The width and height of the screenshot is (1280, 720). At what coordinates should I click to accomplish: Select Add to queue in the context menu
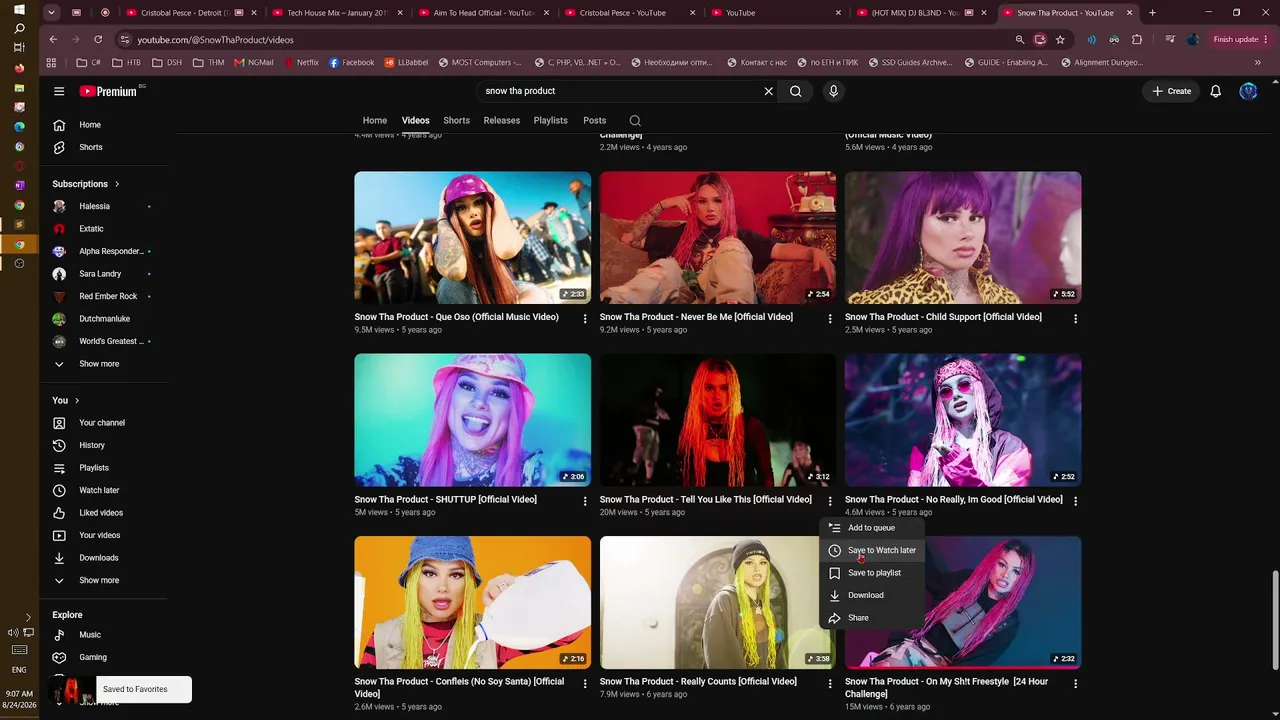point(871,528)
